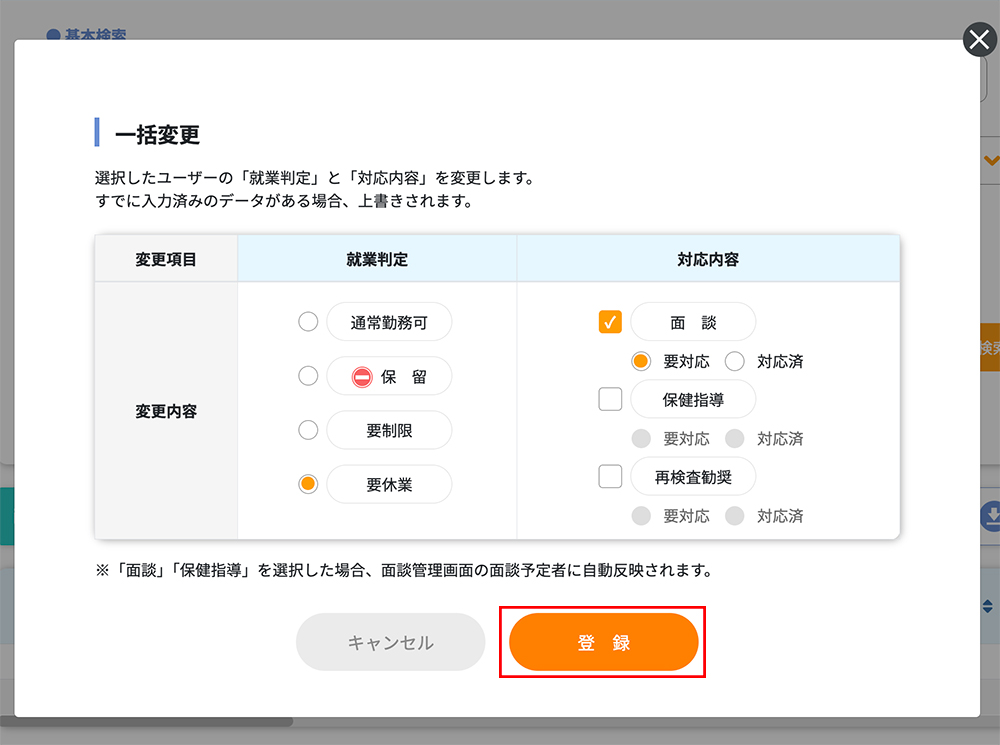Expand the orange chevron dropdown at right
1000x745 pixels.
click(991, 160)
